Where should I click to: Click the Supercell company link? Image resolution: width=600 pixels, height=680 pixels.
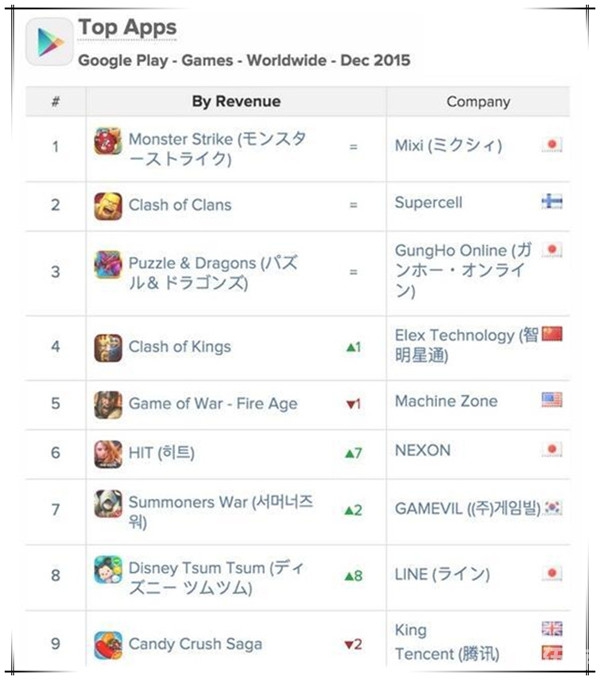click(x=428, y=203)
